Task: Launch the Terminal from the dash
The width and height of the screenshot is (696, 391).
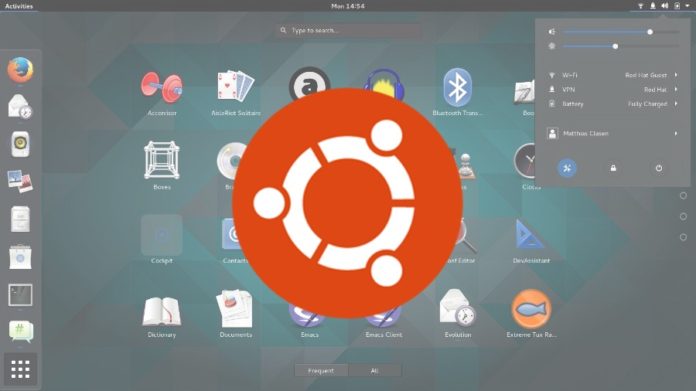Action: pos(20,295)
